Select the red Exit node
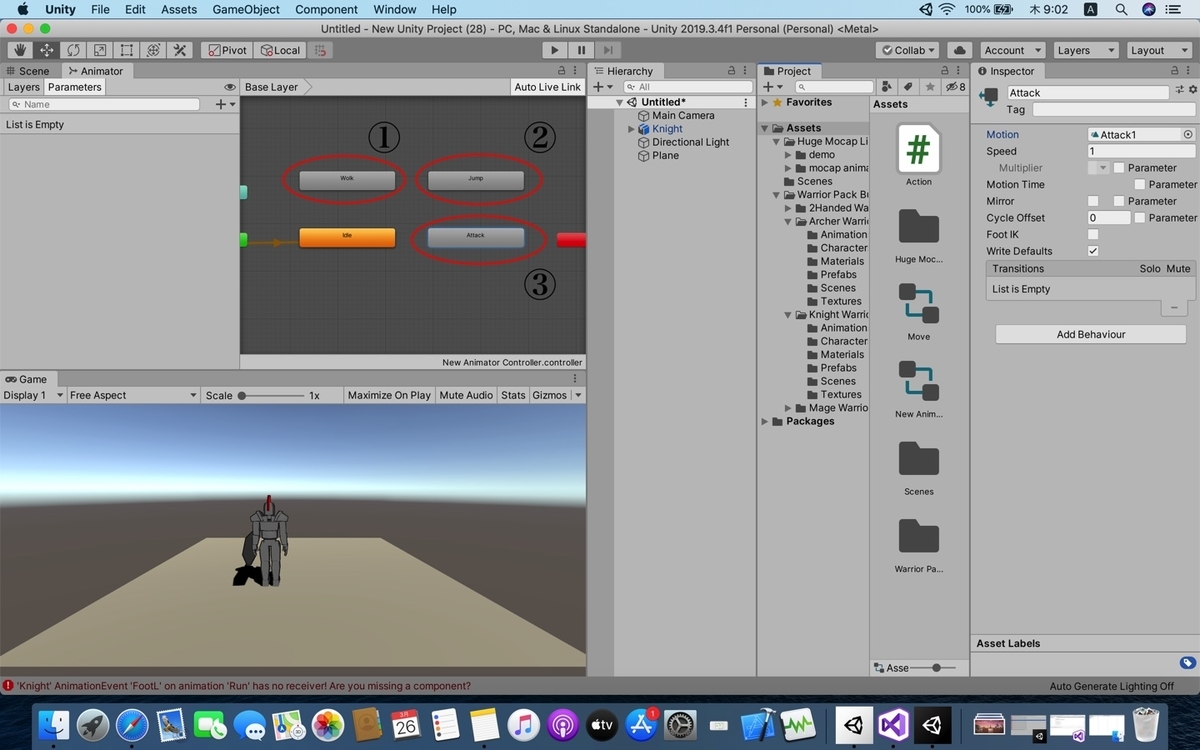This screenshot has height=750, width=1200. (571, 240)
